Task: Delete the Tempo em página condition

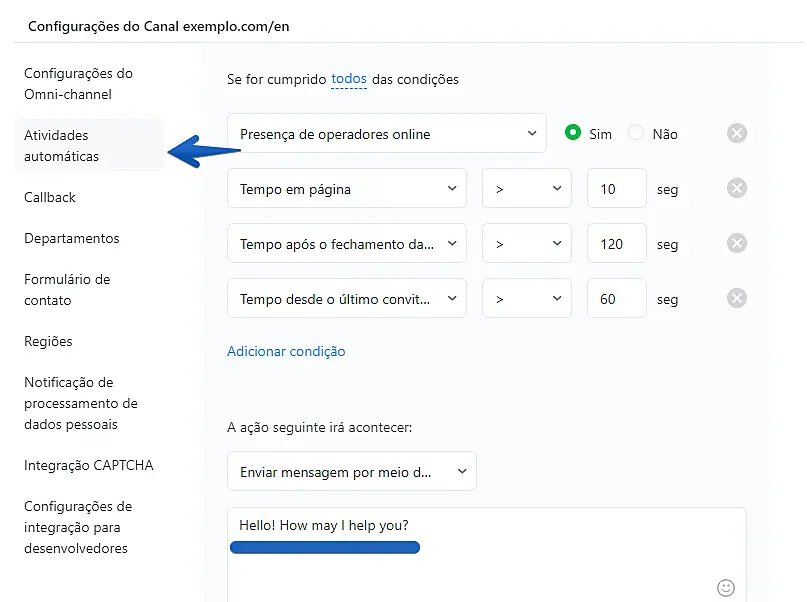Action: tap(737, 189)
